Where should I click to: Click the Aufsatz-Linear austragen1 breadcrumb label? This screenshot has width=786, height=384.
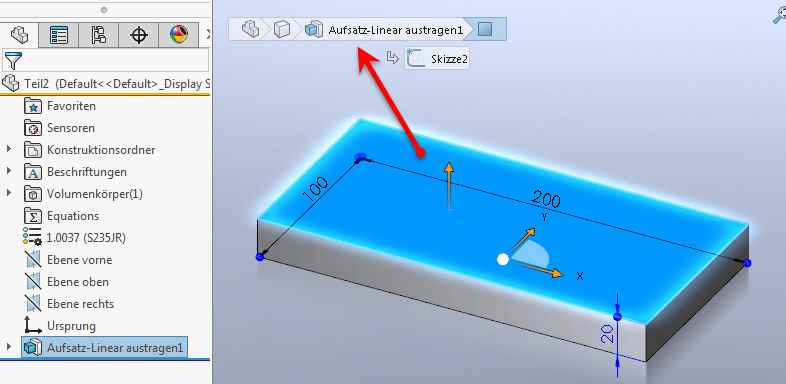[396, 30]
